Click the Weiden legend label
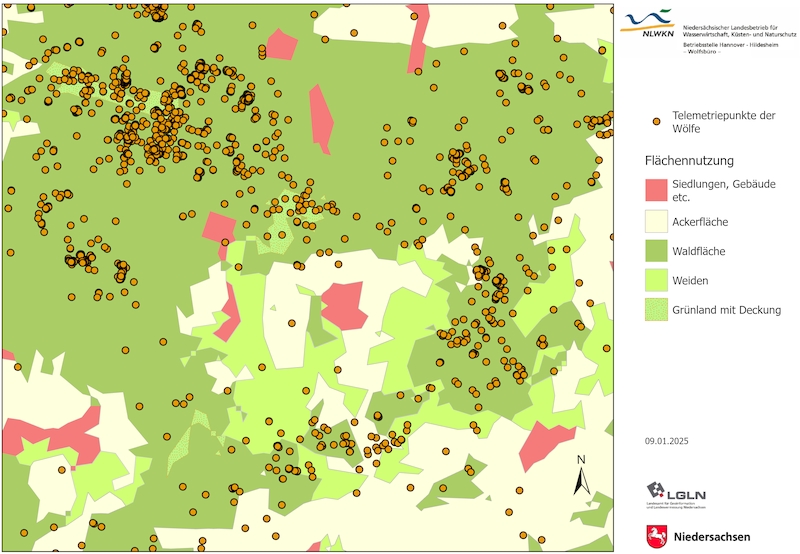Viewport: 800px width, 554px height. pos(691,281)
